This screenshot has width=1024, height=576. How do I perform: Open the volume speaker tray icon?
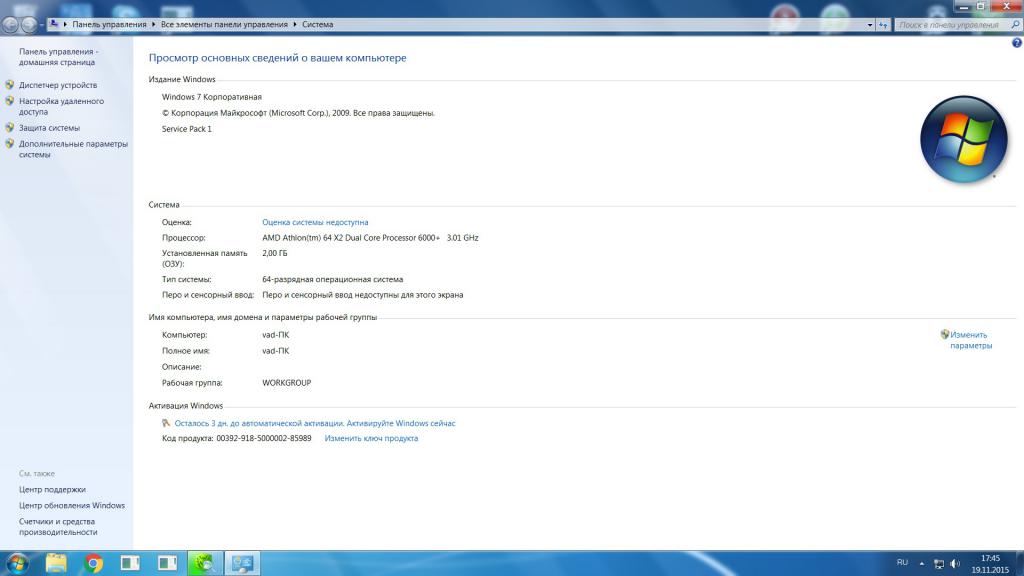click(x=955, y=564)
